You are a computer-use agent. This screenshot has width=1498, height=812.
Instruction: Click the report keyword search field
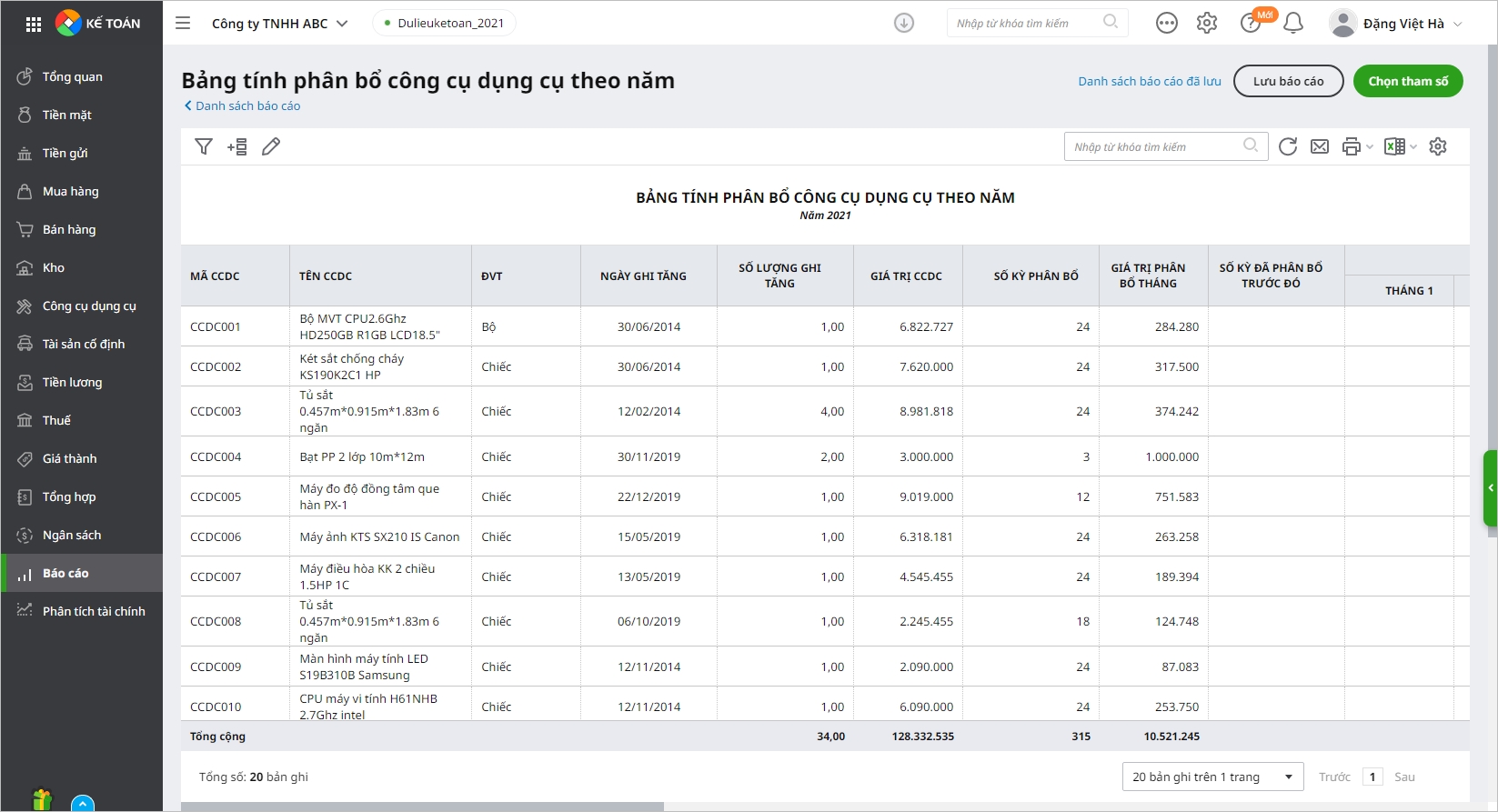(1155, 146)
